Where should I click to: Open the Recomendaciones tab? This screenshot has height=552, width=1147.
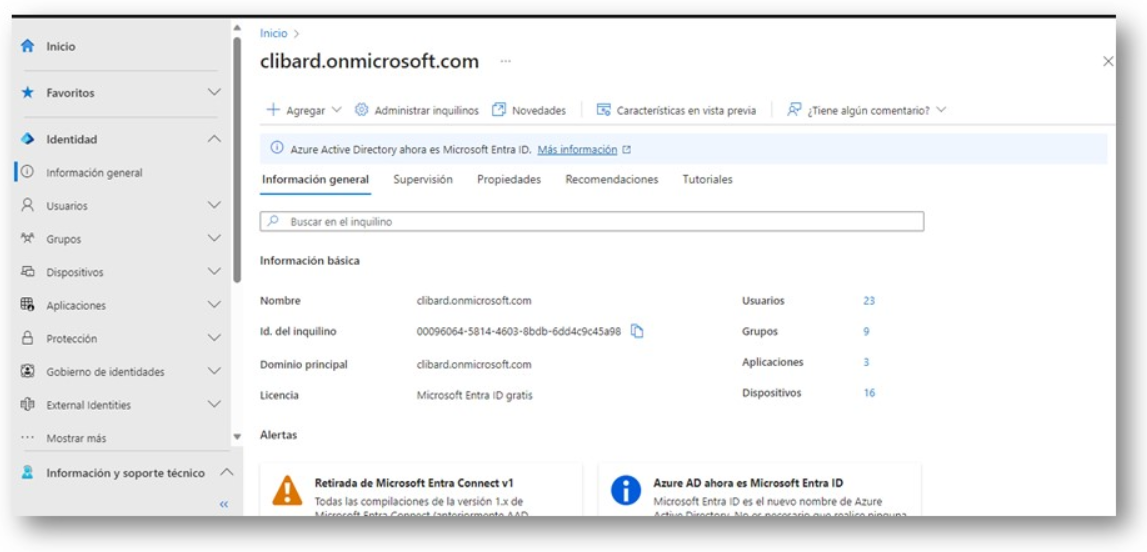(612, 179)
